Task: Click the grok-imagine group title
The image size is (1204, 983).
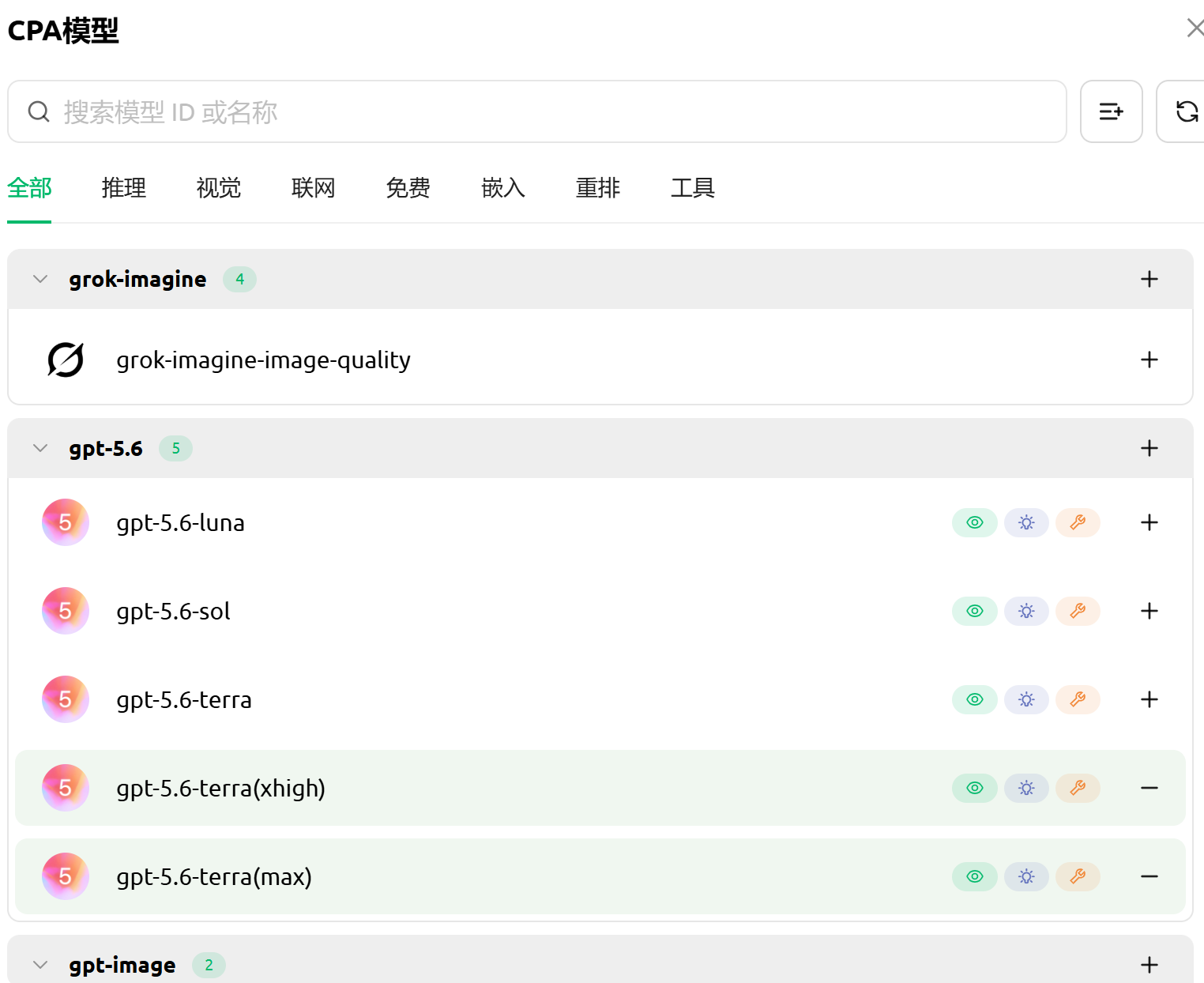Action: 137,280
